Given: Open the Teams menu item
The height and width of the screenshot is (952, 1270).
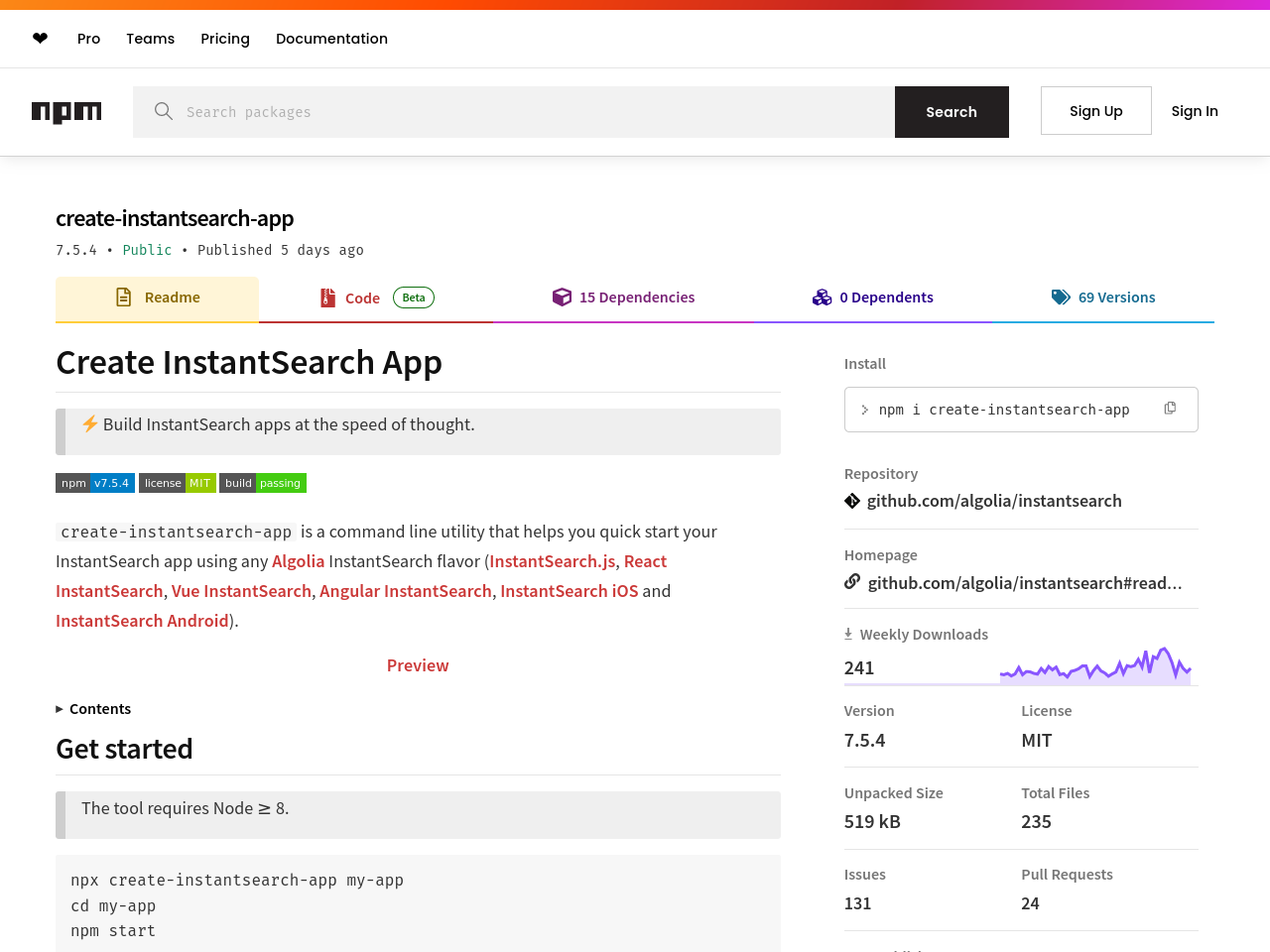Looking at the screenshot, I should point(150,39).
